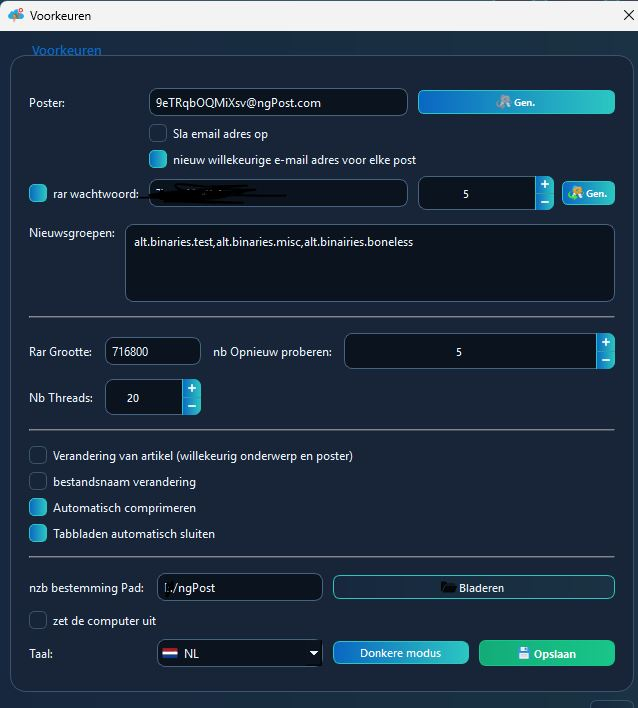Click the Rar Grootte input field
The width and height of the screenshot is (638, 708).
coord(152,351)
